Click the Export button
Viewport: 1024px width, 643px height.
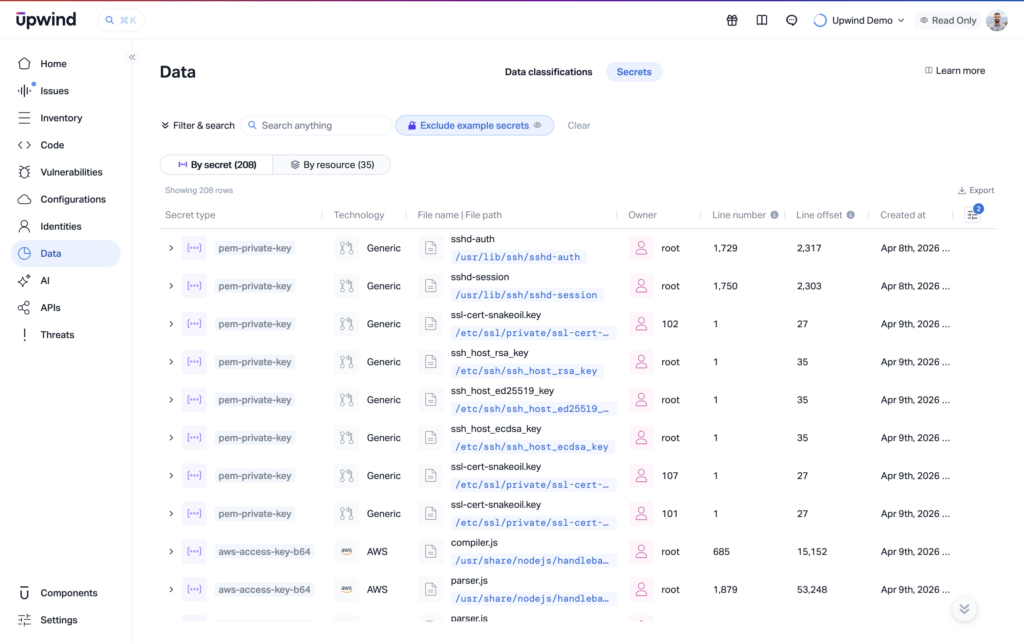[x=976, y=190]
